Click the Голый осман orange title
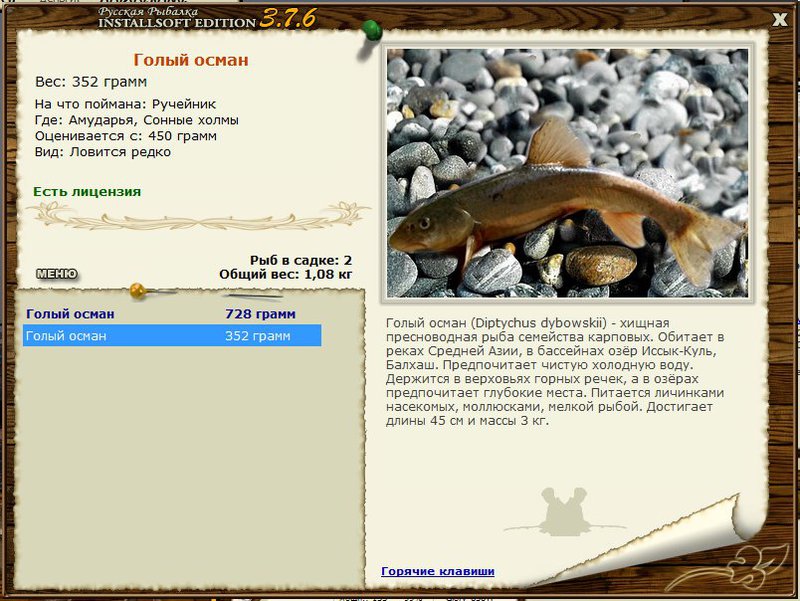The width and height of the screenshot is (800, 601). [191, 60]
